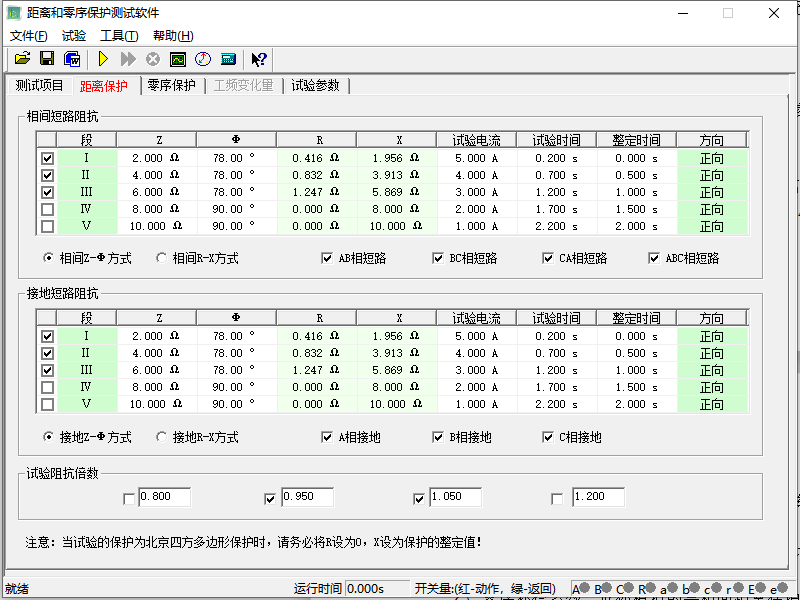The image size is (800, 600).
Task: Click phase segment I Z value cell
Action: tap(157, 158)
